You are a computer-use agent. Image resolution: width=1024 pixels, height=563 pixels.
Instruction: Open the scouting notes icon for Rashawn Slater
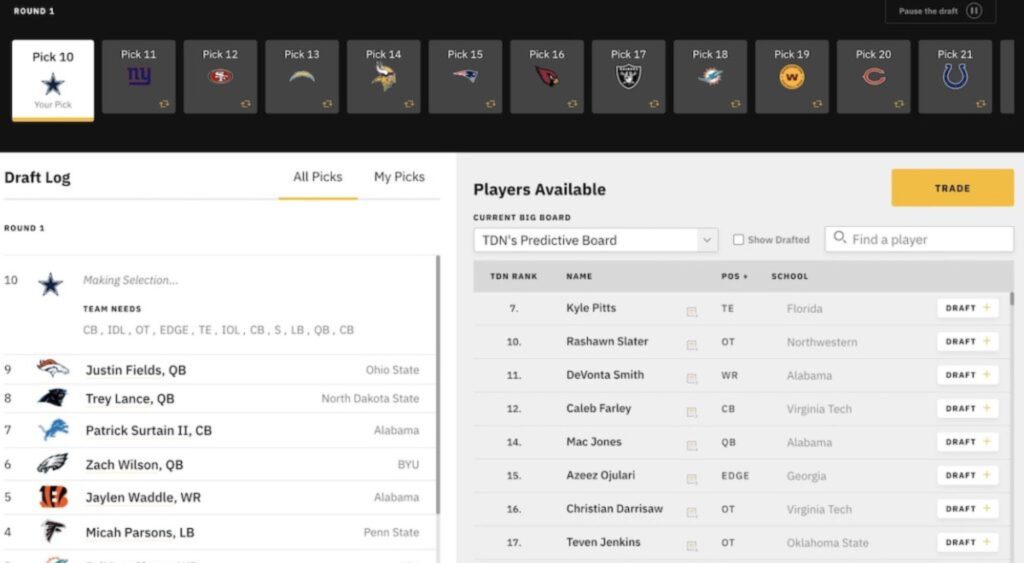click(x=692, y=346)
